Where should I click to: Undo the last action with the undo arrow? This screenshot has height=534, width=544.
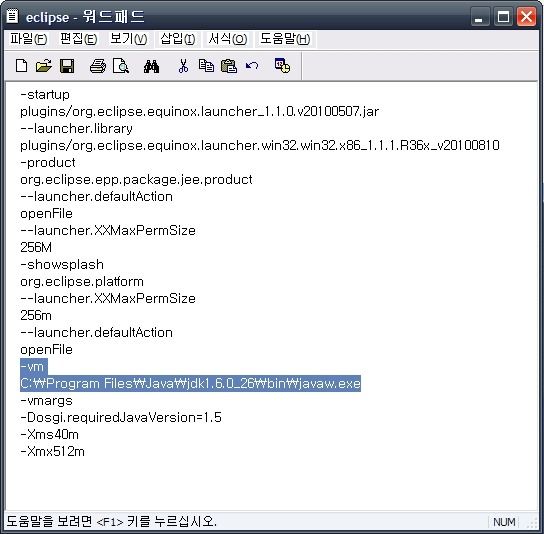pyautogui.click(x=252, y=65)
